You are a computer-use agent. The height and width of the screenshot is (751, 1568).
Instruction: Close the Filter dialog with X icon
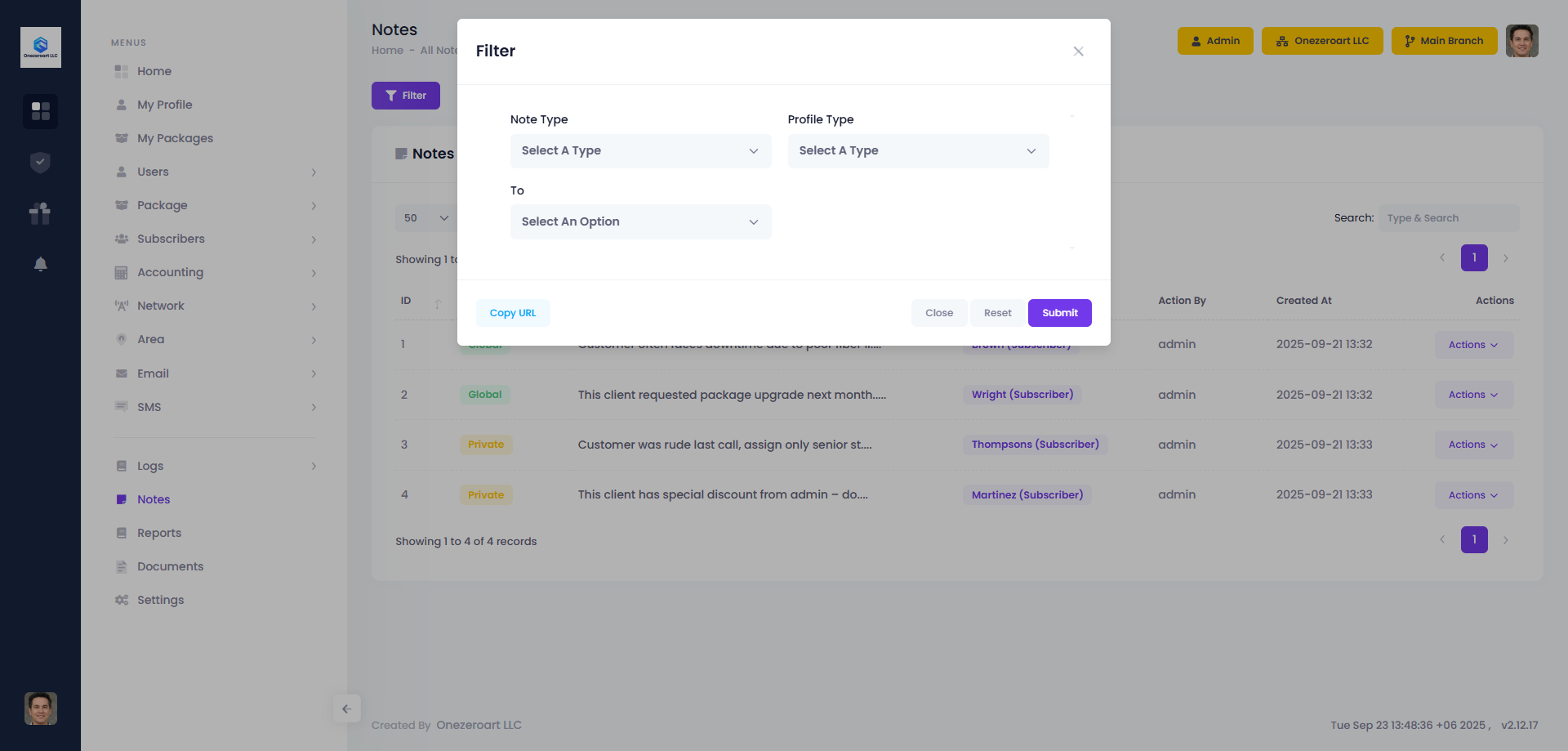tap(1078, 51)
